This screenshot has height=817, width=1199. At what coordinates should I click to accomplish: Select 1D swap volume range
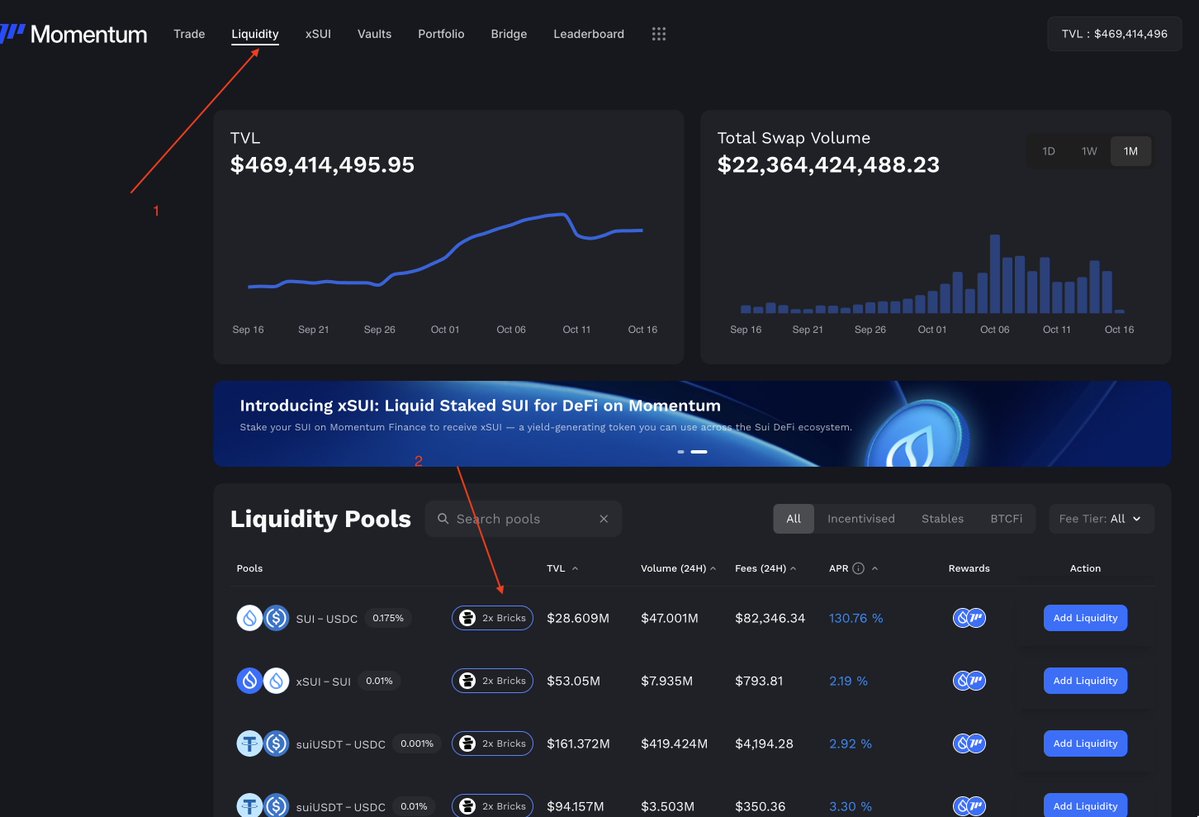pos(1048,151)
